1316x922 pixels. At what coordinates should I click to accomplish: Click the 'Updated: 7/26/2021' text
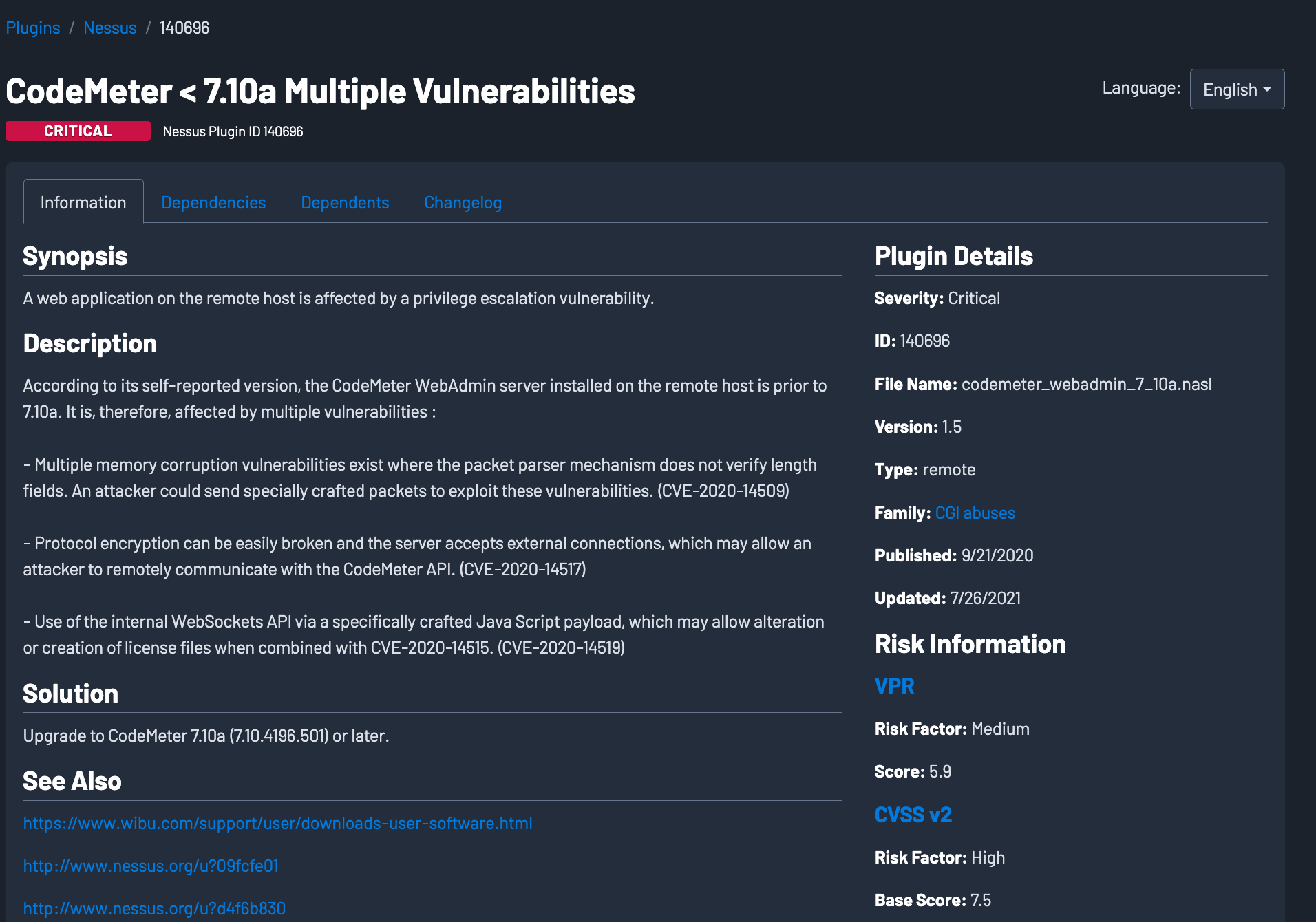pos(948,598)
